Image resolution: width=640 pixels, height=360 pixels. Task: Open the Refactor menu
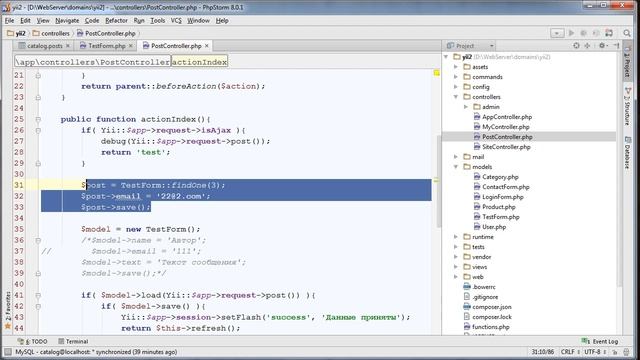click(x=116, y=20)
